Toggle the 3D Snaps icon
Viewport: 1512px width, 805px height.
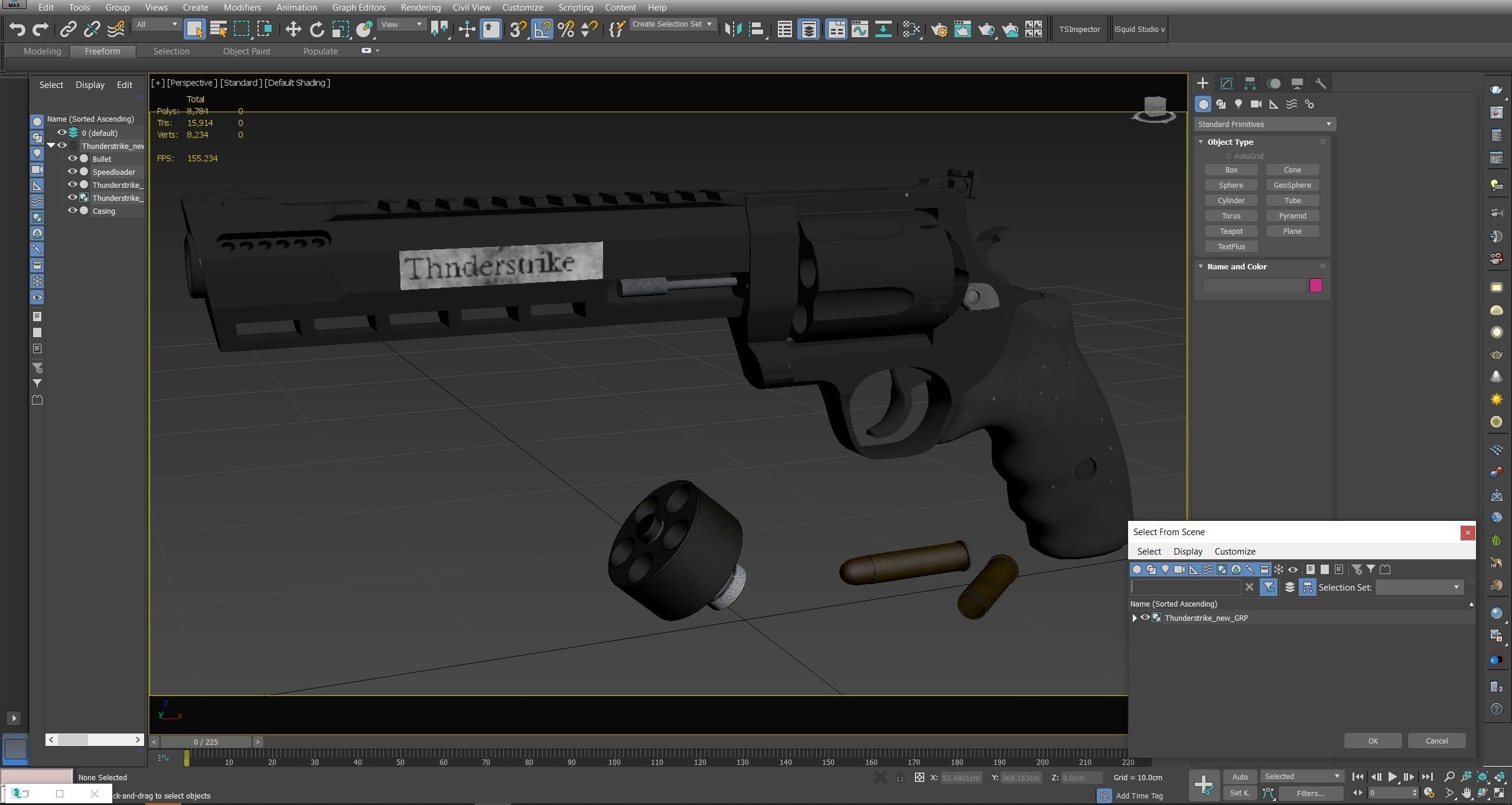click(x=518, y=29)
